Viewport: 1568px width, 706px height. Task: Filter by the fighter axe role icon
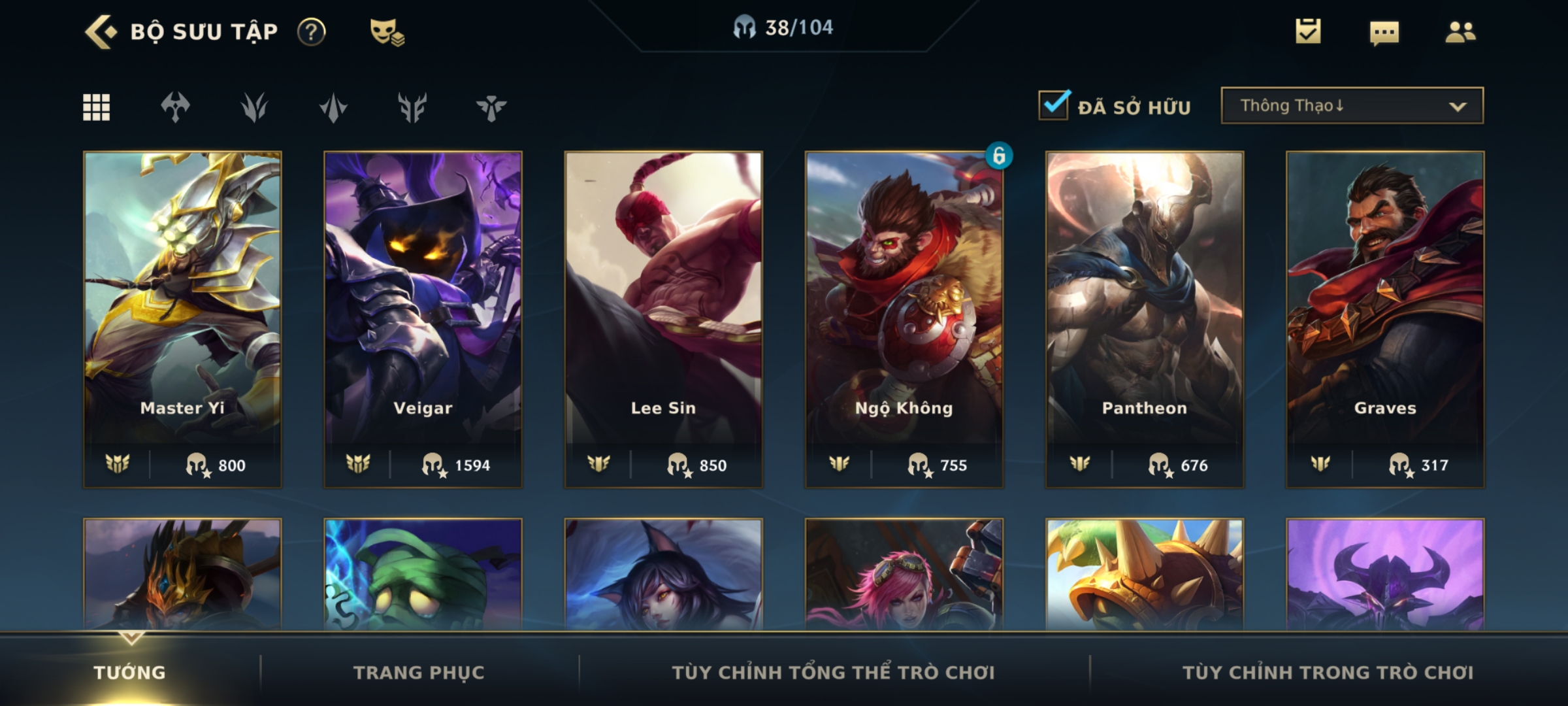click(x=176, y=107)
